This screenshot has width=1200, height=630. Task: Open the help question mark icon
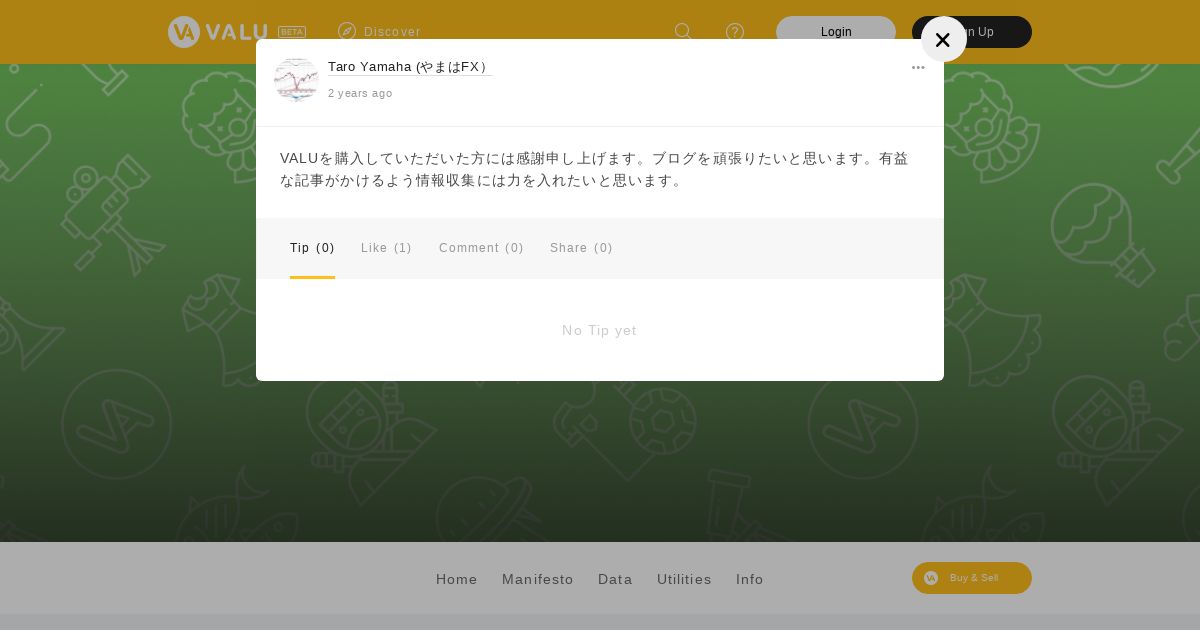735,32
